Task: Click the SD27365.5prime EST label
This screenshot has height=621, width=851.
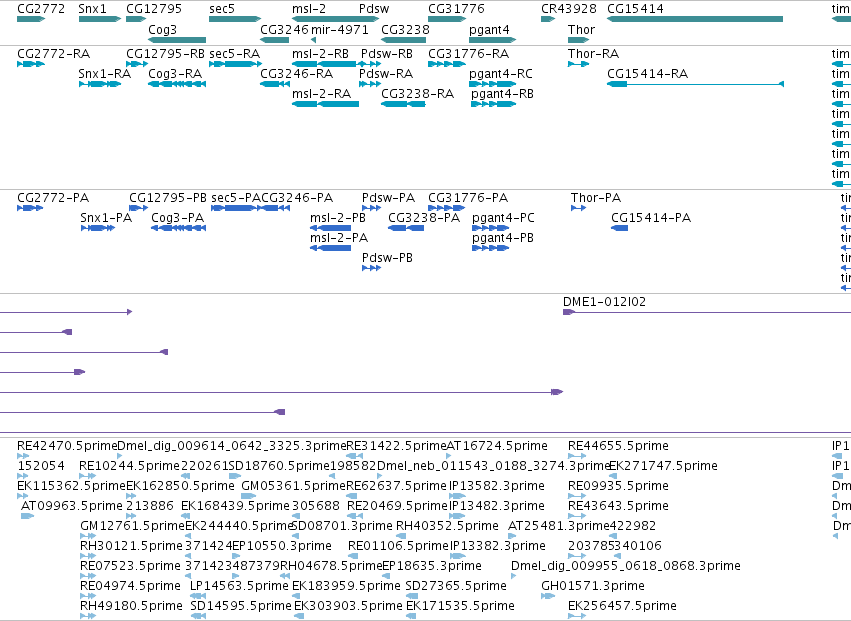Action: (x=456, y=586)
